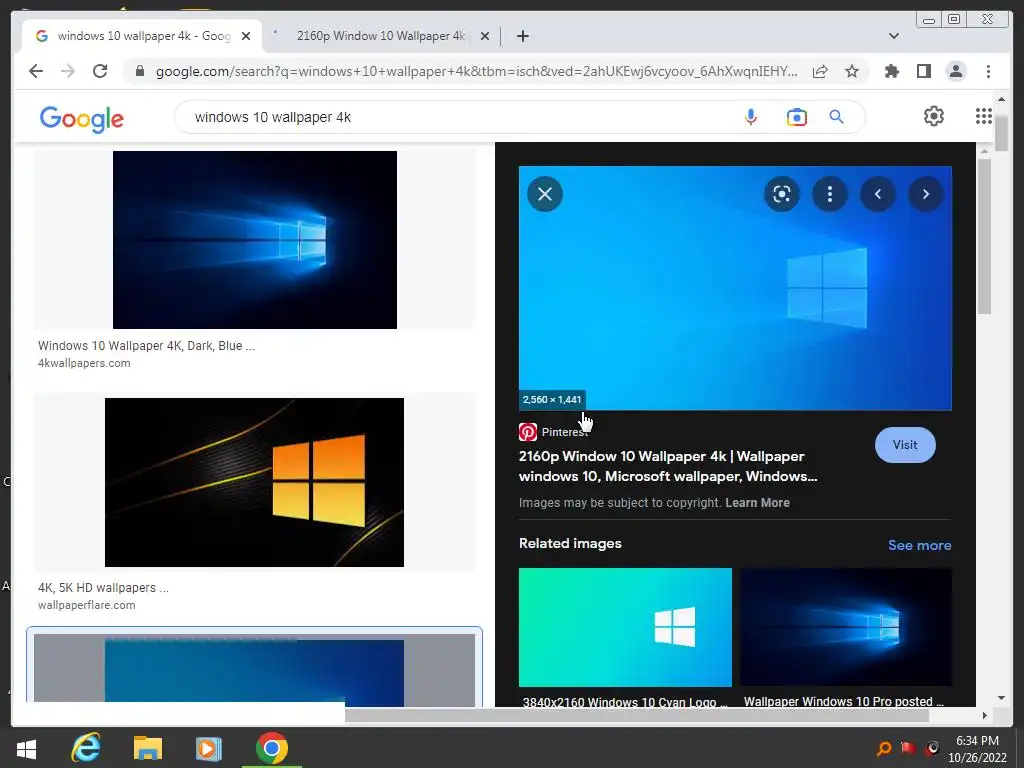Open a new browser tab
Screen dimensions: 1024x768
[522, 36]
